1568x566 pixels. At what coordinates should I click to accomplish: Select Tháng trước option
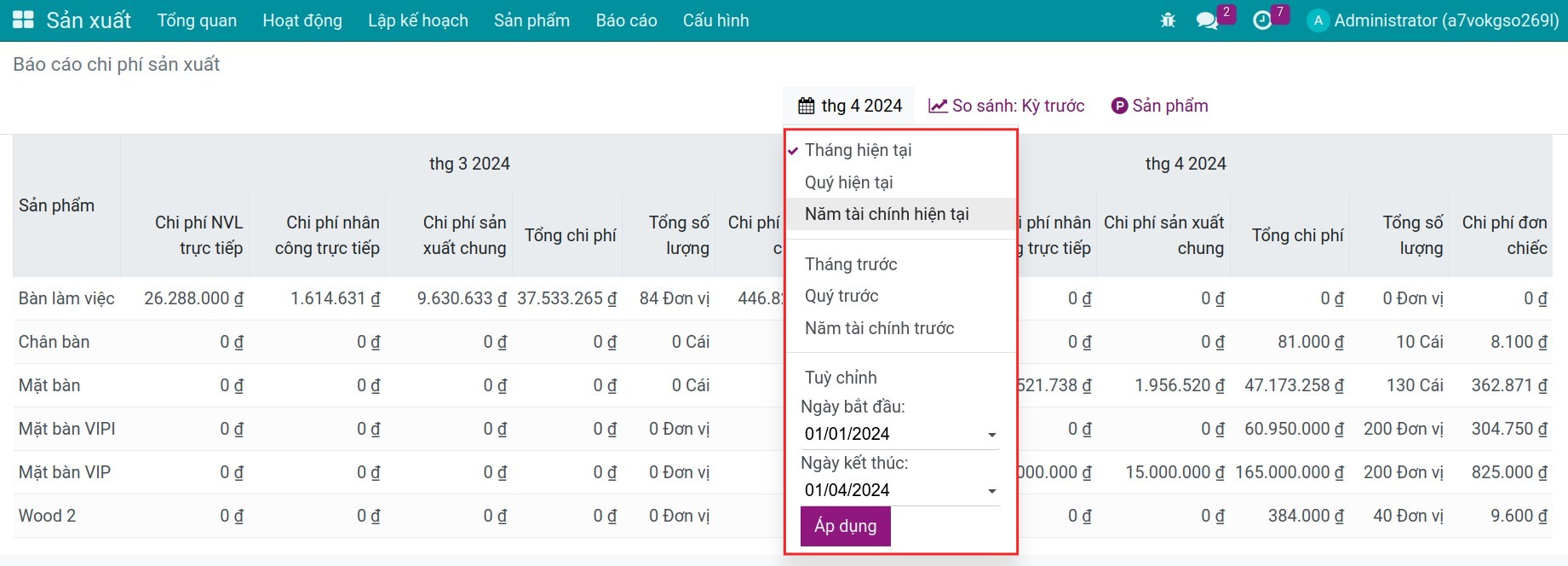pyautogui.click(x=901, y=264)
